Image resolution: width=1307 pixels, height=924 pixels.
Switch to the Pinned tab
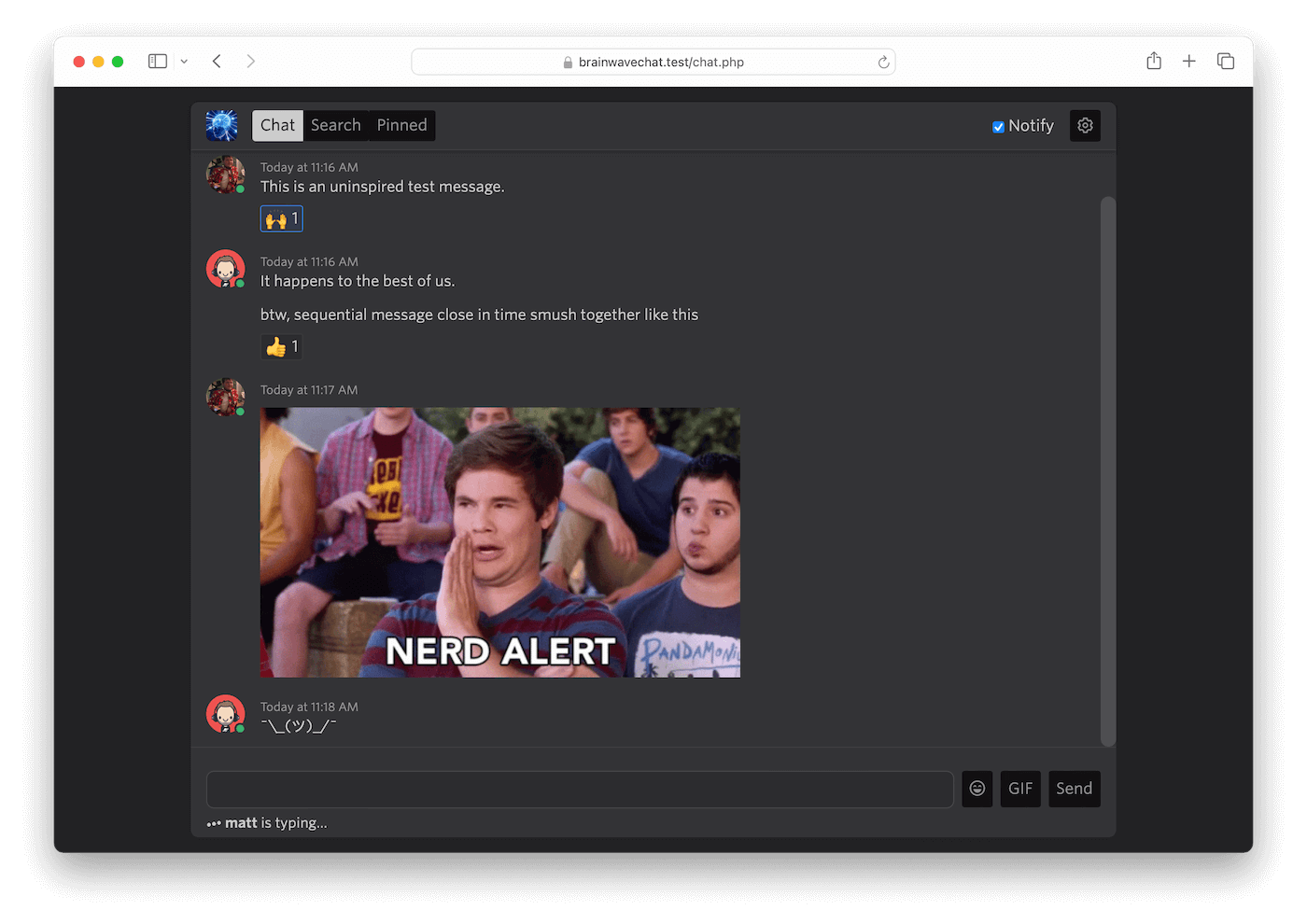click(401, 126)
